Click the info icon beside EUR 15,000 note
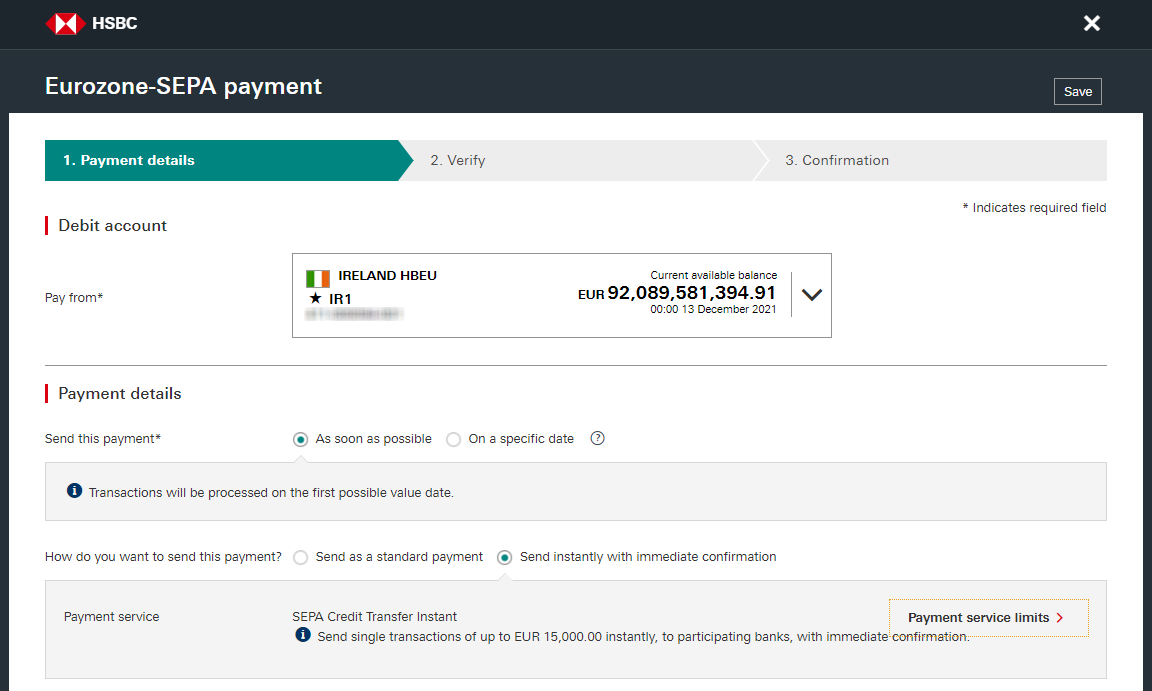The width and height of the screenshot is (1152, 691). click(x=303, y=634)
